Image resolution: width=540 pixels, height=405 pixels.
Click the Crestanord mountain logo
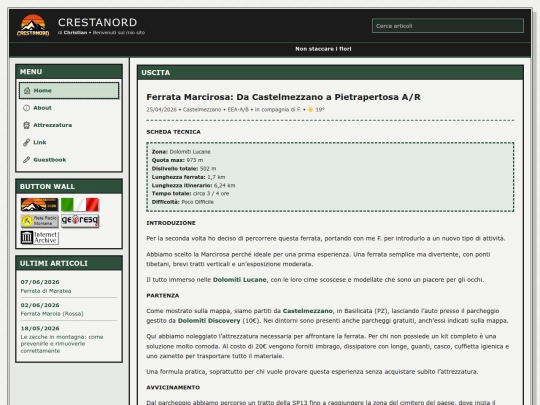33,25
